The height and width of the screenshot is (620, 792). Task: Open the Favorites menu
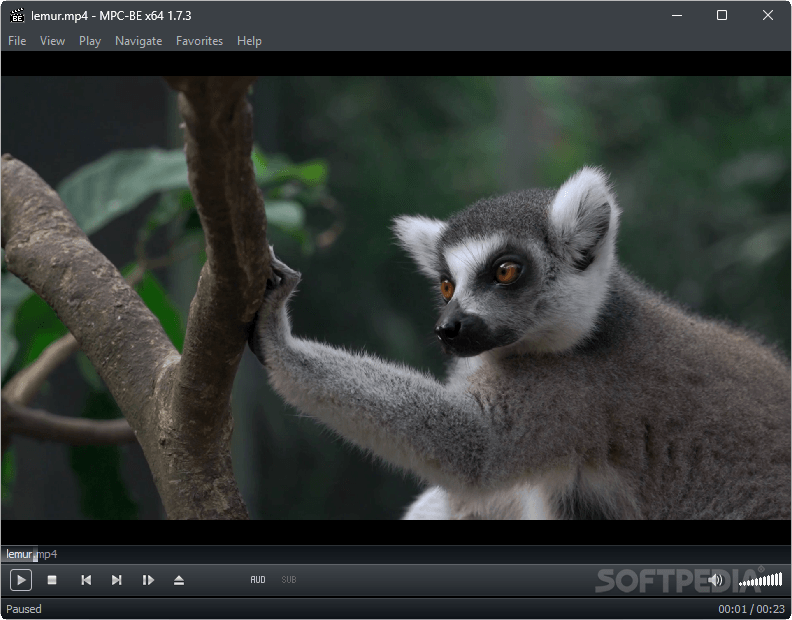point(200,41)
